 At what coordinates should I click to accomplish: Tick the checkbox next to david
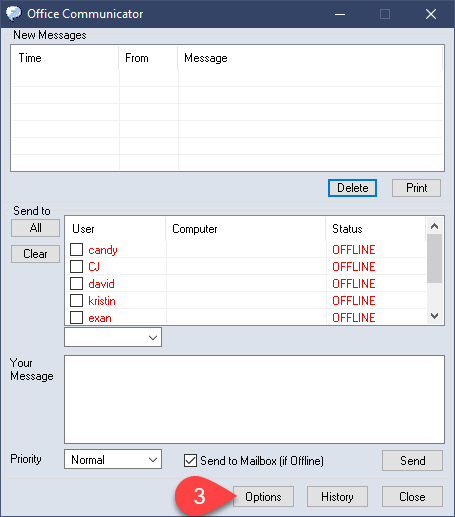pyautogui.click(x=77, y=283)
